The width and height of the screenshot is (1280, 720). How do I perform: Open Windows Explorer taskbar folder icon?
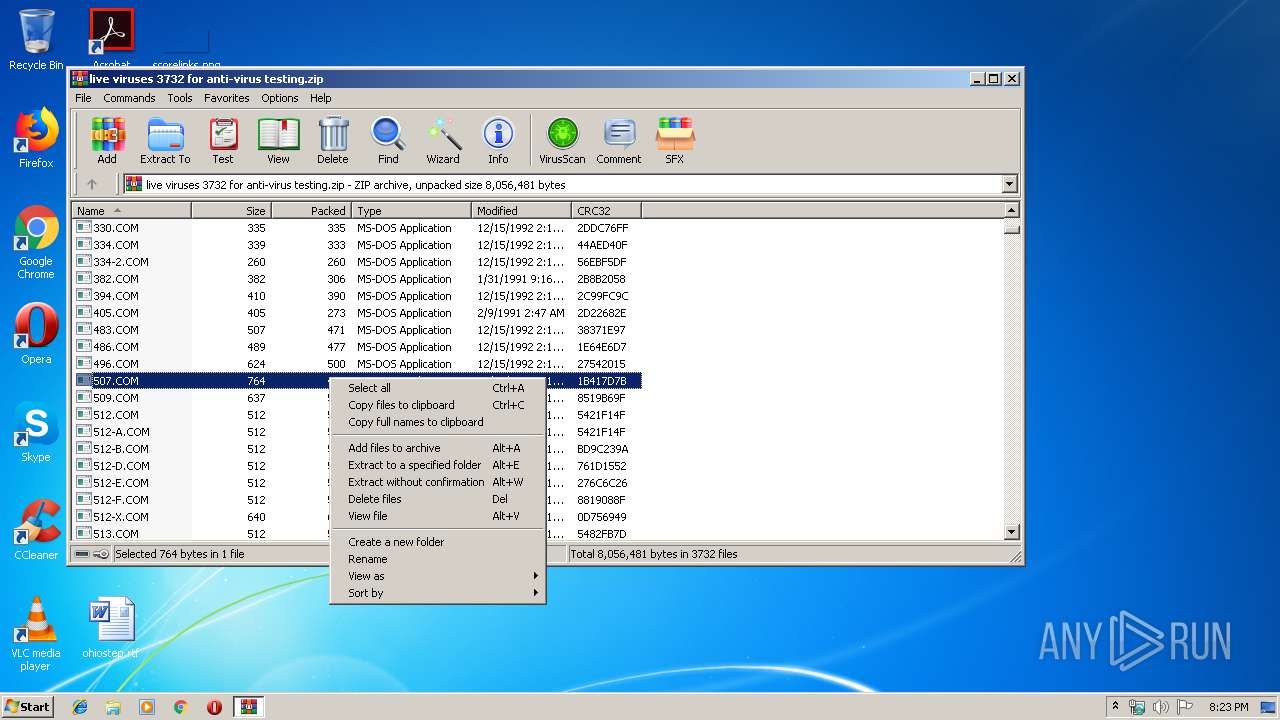coord(113,707)
